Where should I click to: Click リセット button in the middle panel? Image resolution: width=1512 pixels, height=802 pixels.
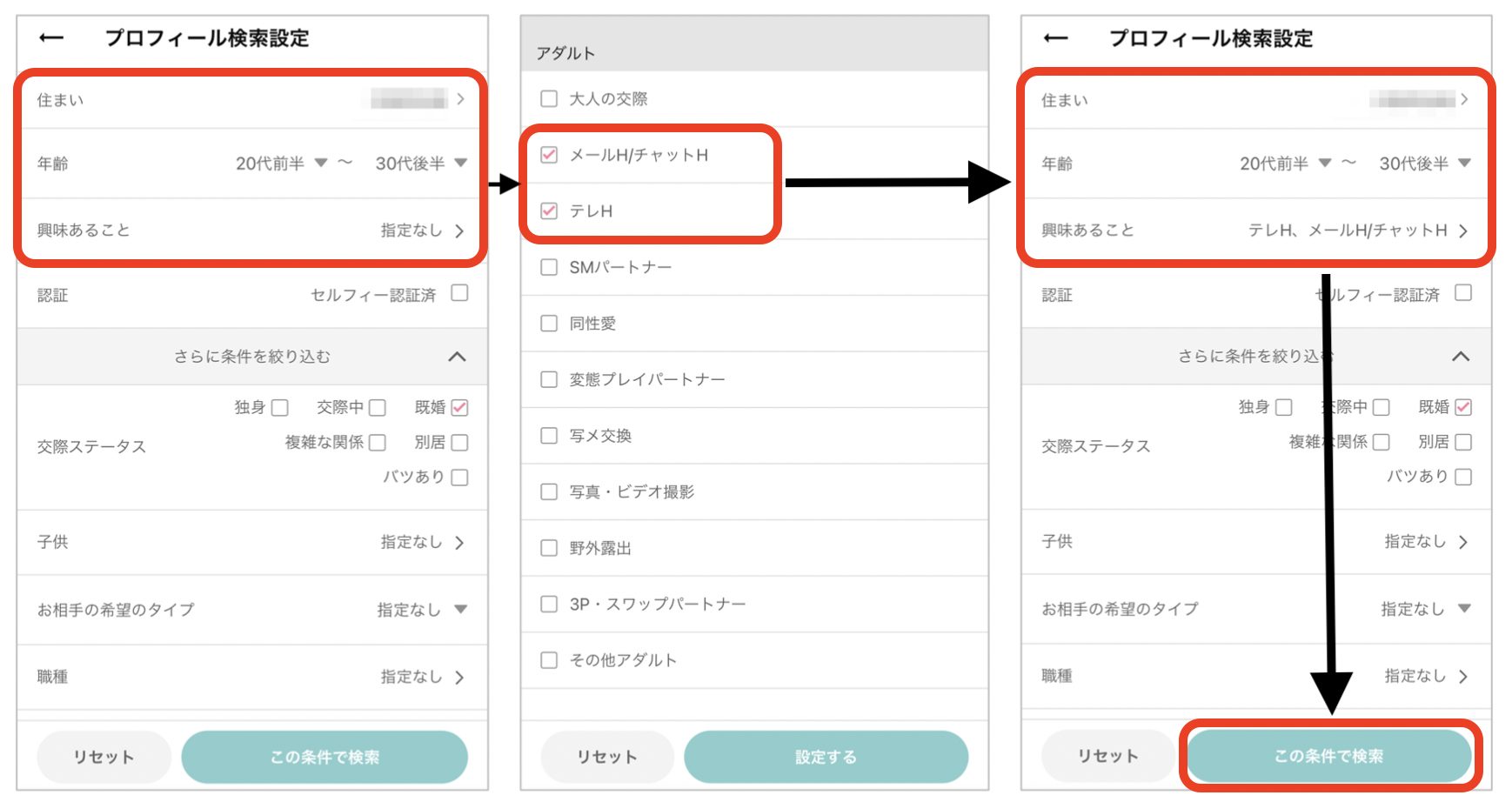607,757
